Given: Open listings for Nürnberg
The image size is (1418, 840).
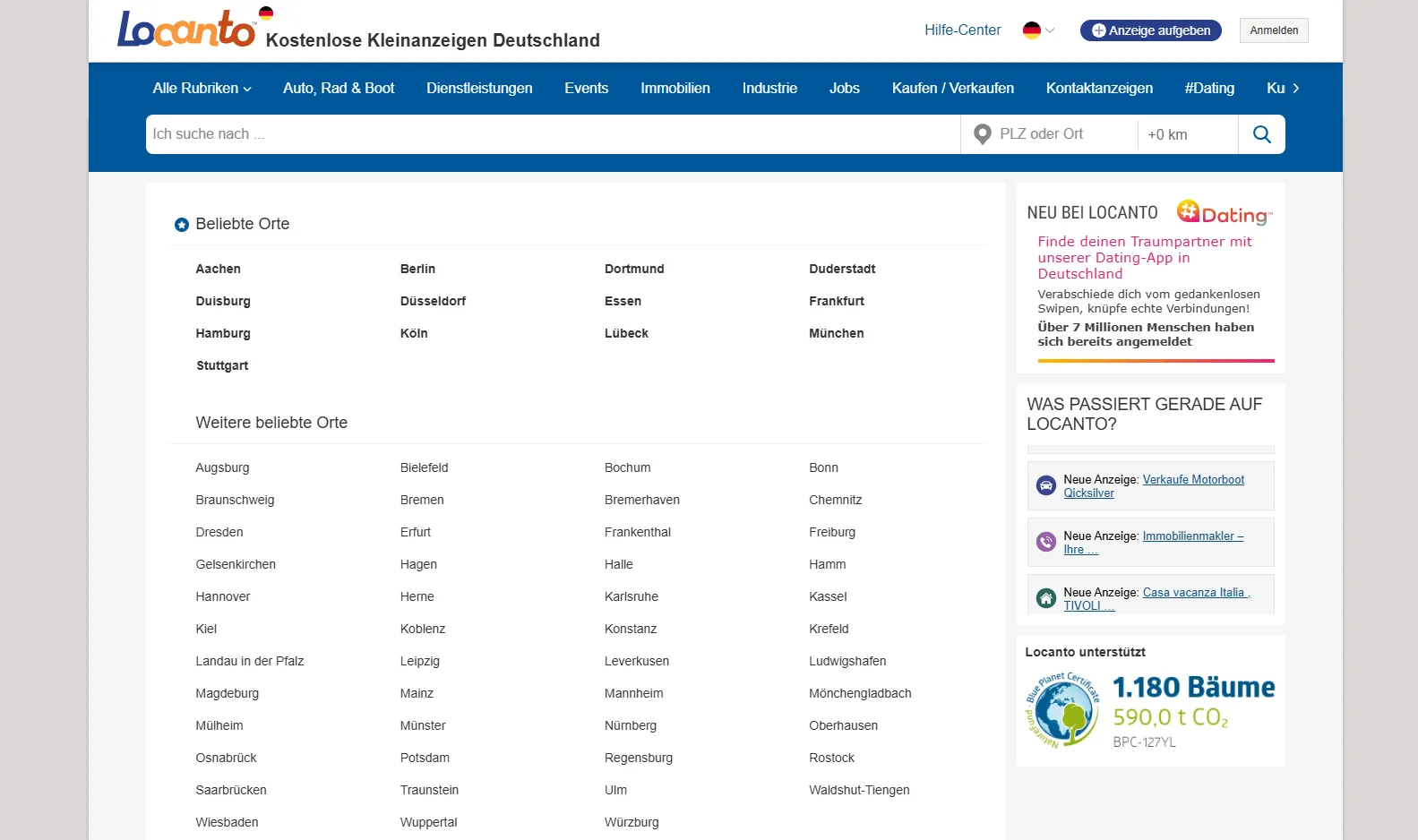Looking at the screenshot, I should point(631,725).
